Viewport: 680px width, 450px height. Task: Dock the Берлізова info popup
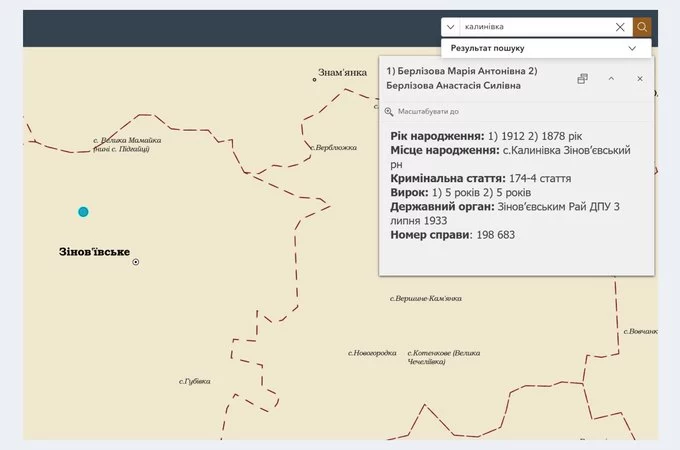coord(582,78)
